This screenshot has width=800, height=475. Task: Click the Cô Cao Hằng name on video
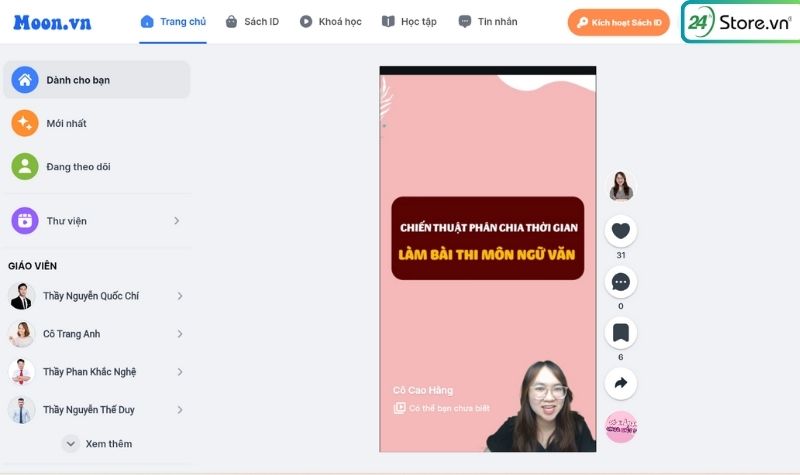click(x=423, y=390)
